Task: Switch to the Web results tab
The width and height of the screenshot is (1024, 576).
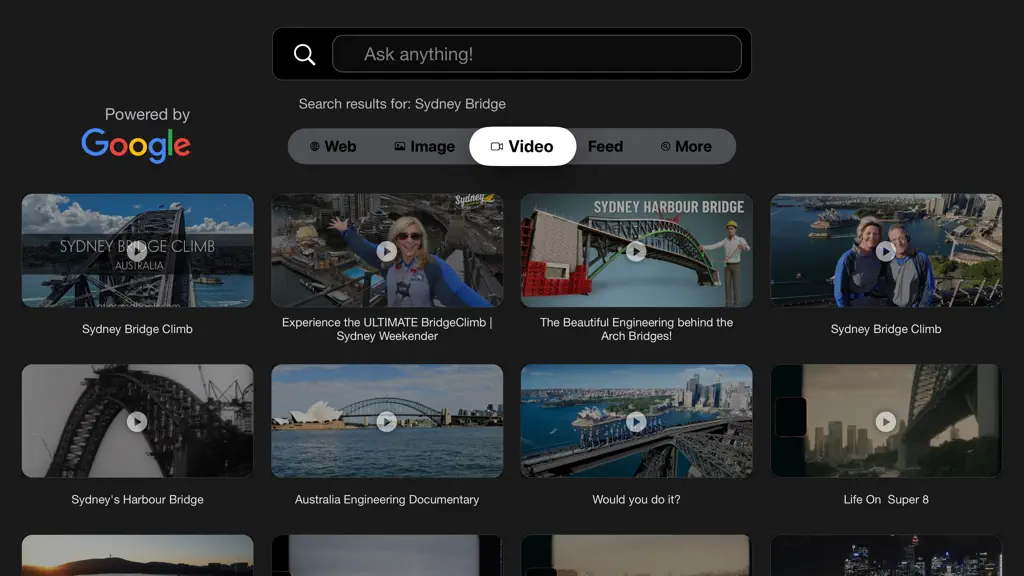Action: [333, 146]
